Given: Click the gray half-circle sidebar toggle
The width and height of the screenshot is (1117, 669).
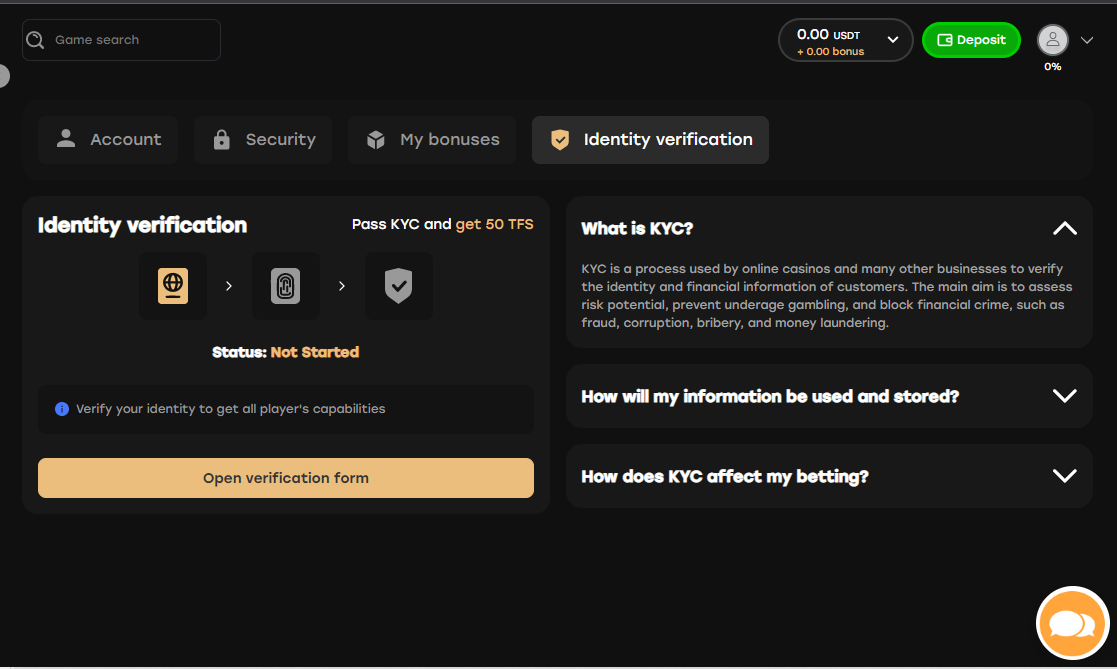Looking at the screenshot, I should pyautogui.click(x=4, y=76).
